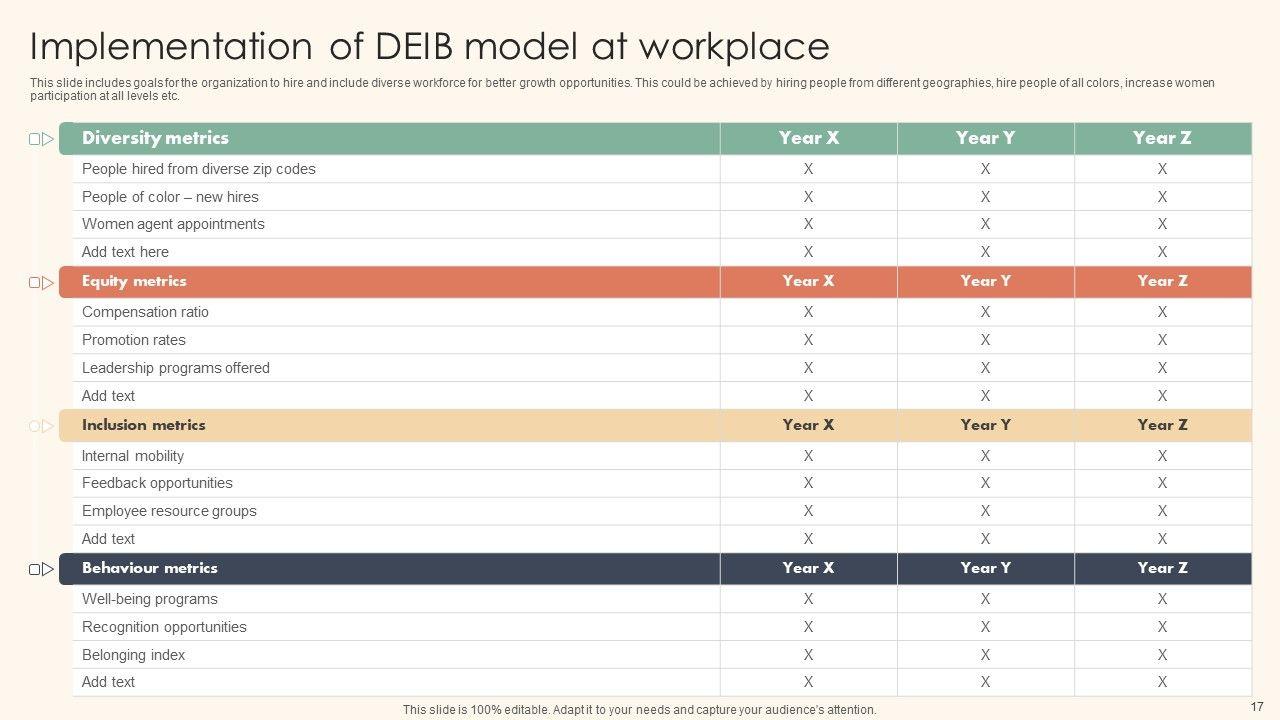Click slide number 17 in the corner

coord(1257,706)
